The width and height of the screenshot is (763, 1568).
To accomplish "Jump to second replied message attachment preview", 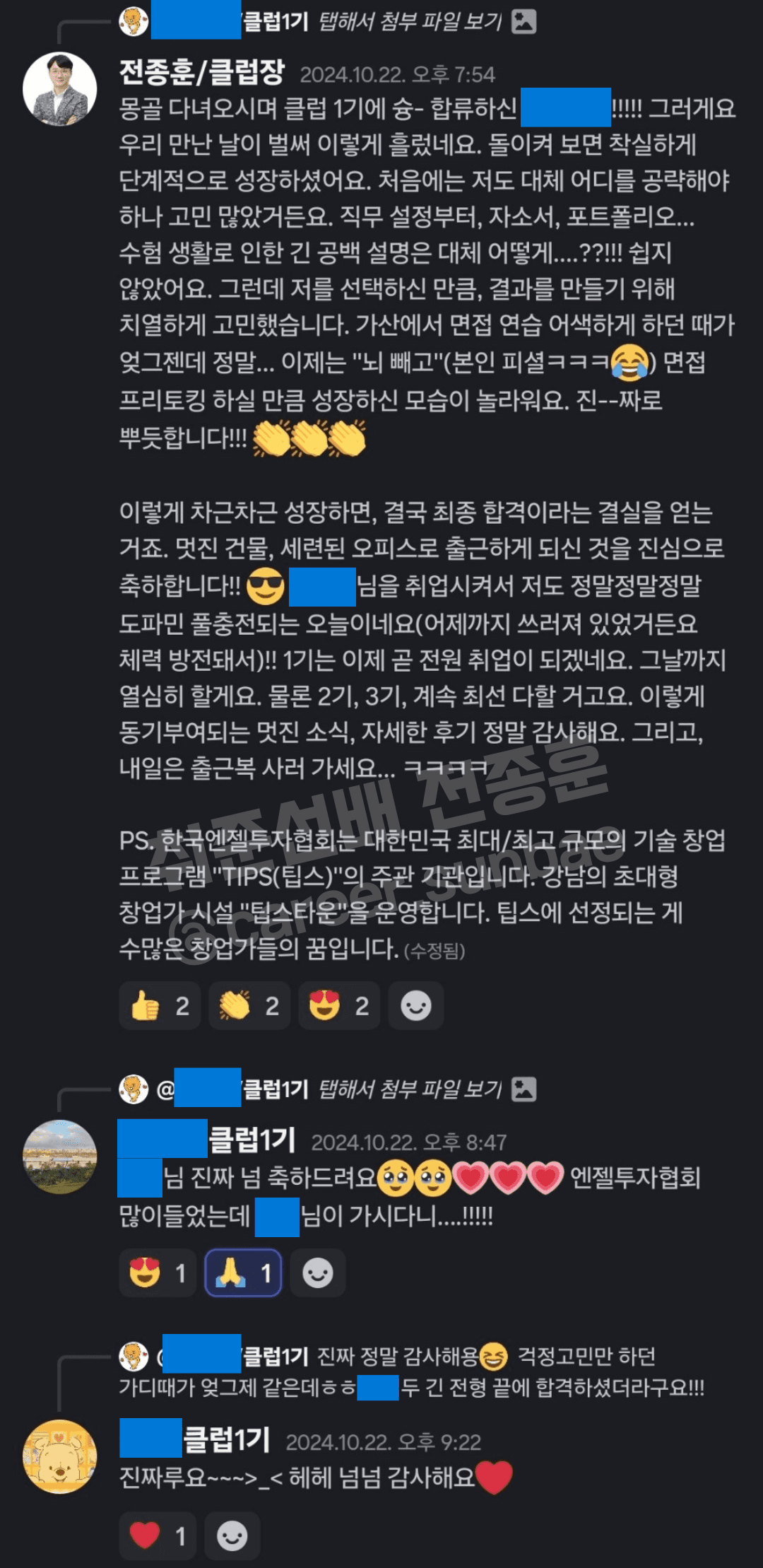I will (410, 1089).
